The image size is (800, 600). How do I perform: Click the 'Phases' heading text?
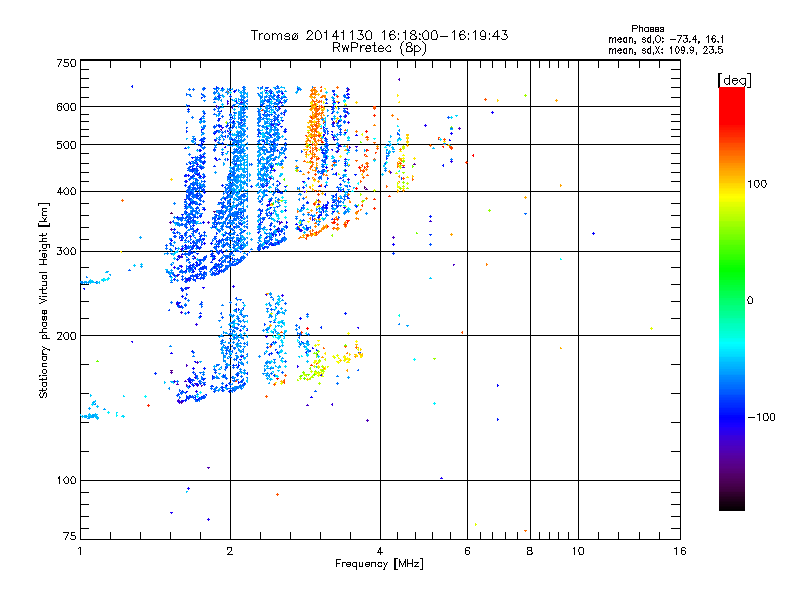point(647,29)
